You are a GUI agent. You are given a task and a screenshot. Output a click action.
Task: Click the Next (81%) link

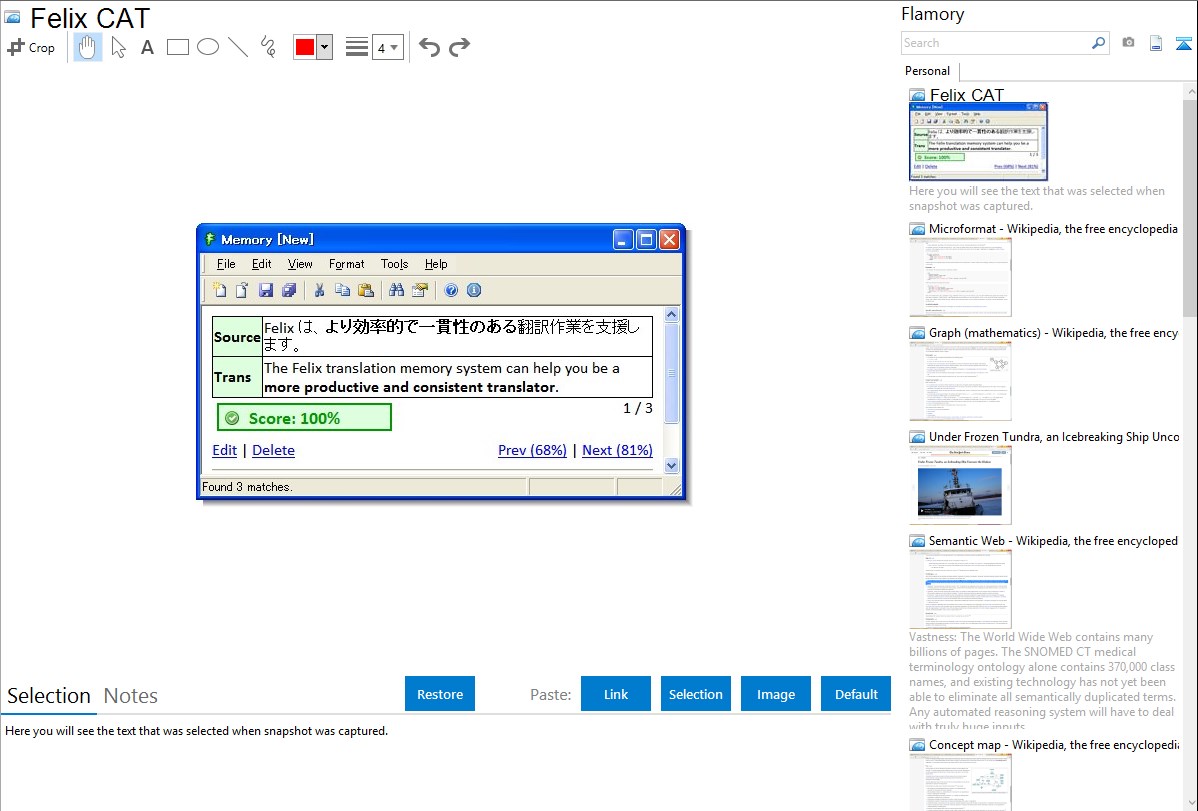(617, 450)
